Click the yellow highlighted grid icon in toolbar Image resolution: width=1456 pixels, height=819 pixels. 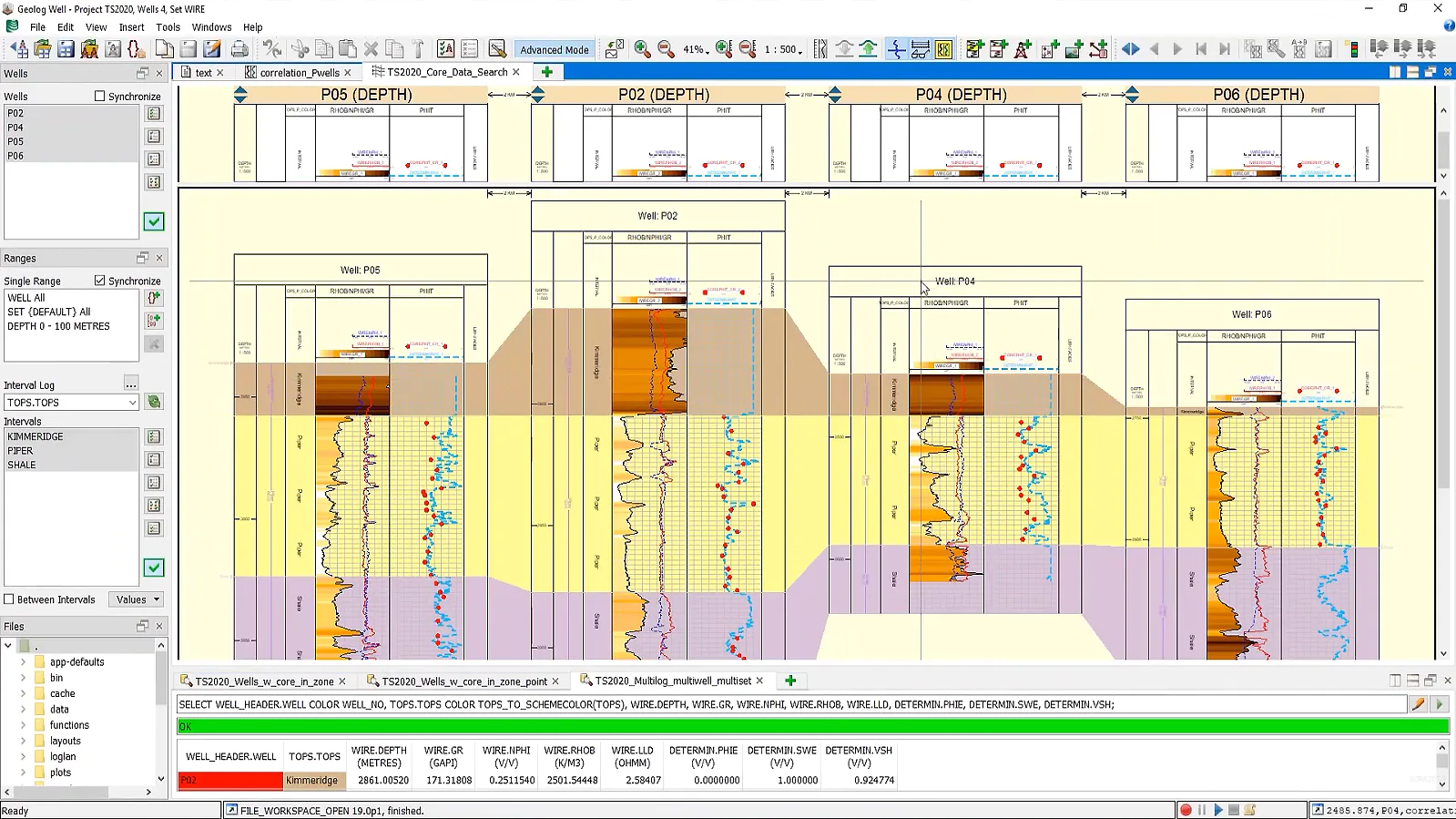tap(943, 49)
